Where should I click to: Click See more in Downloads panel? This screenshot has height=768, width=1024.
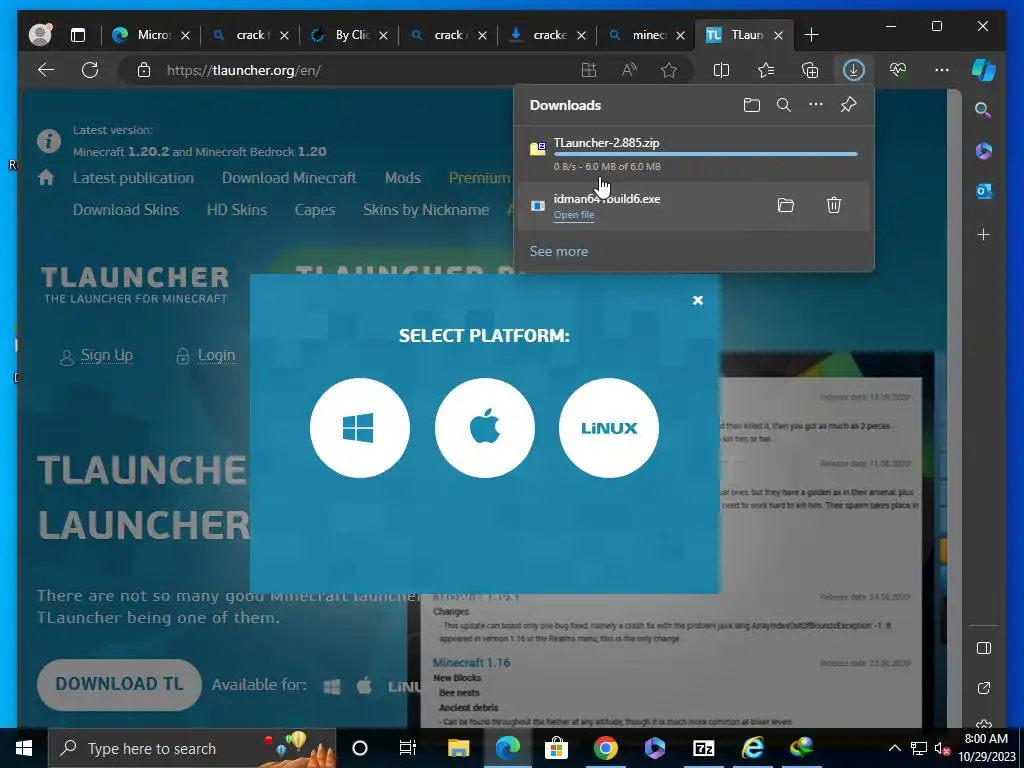(x=559, y=251)
